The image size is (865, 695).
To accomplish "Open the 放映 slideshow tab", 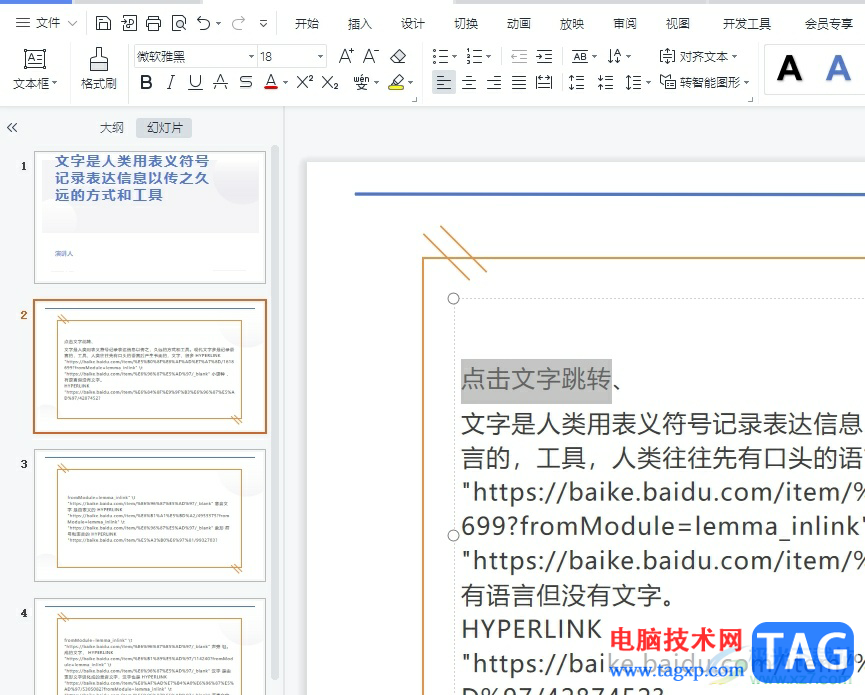I will coord(572,24).
